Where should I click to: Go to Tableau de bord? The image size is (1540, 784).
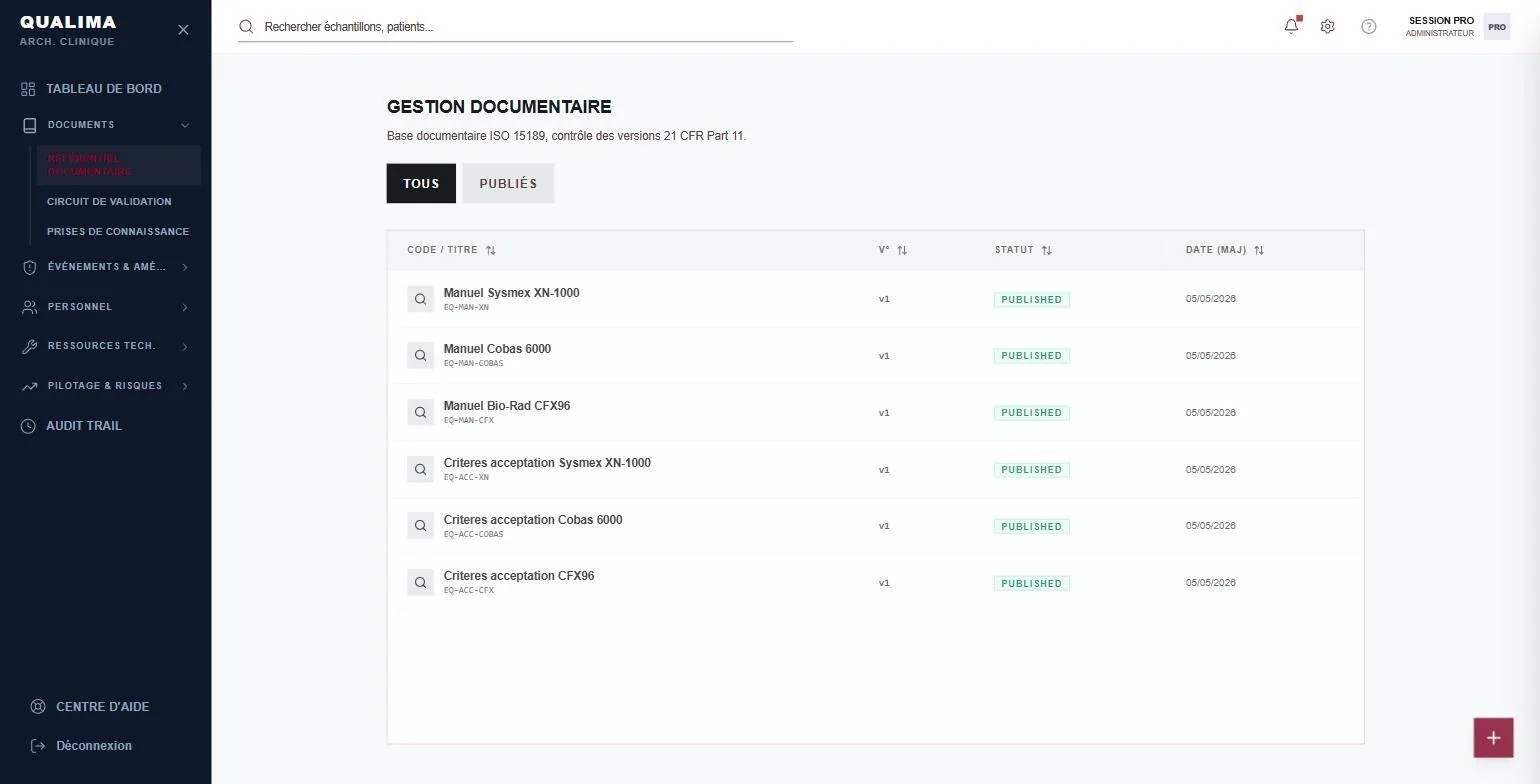click(105, 89)
